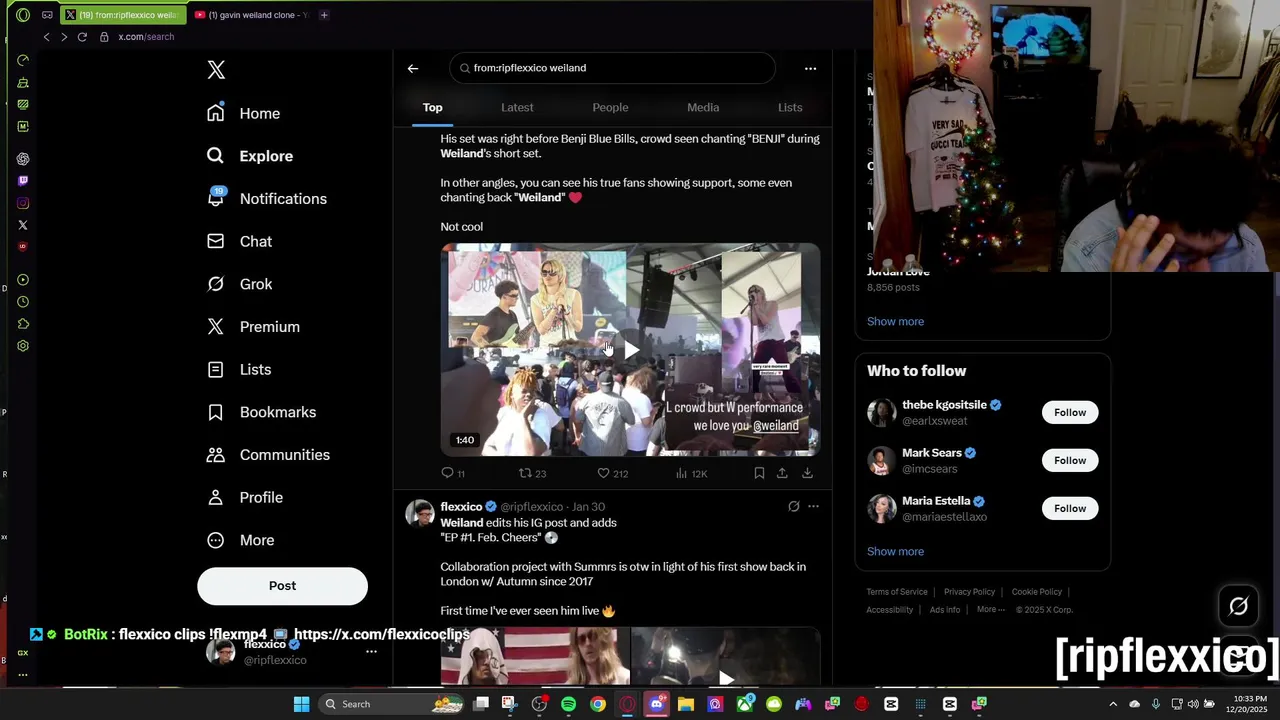Image resolution: width=1280 pixels, height=720 pixels.
Task: Share the Weiland crowd video post
Action: coord(782,473)
